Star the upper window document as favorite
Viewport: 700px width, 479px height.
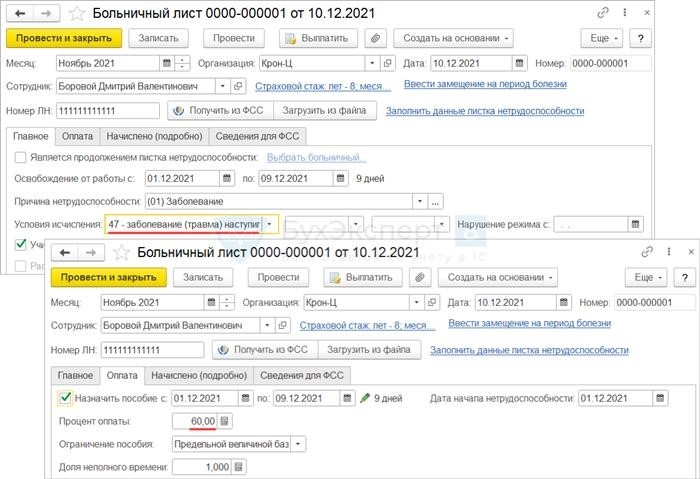tap(77, 13)
